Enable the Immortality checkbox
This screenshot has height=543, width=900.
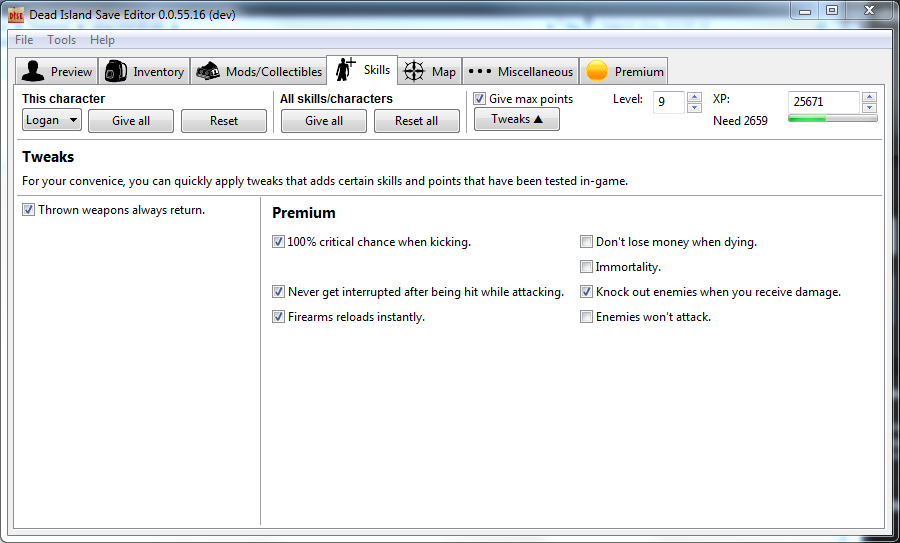pos(587,267)
